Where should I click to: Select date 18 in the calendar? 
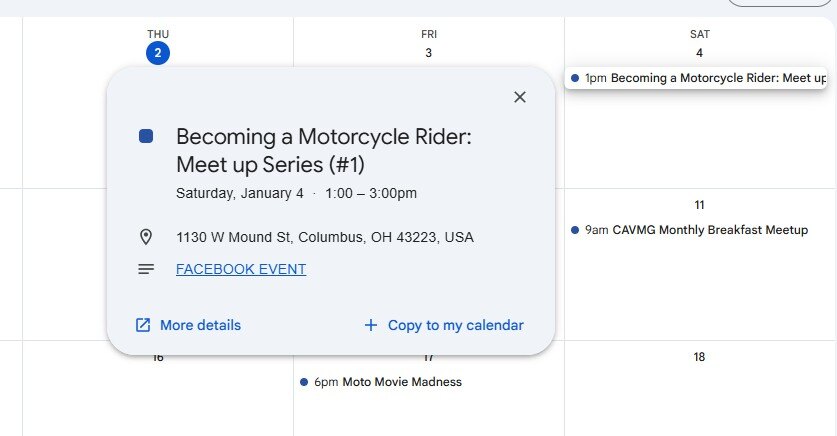[699, 357]
